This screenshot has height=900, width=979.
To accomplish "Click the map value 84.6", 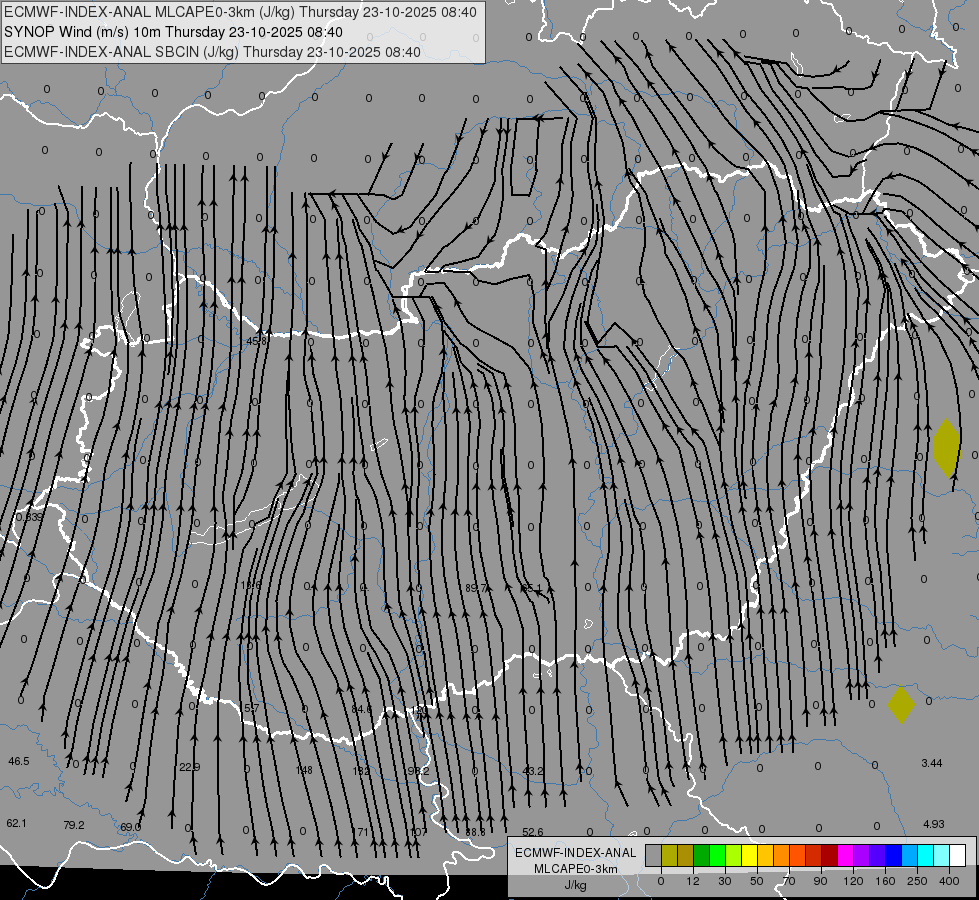I will pos(362,709).
